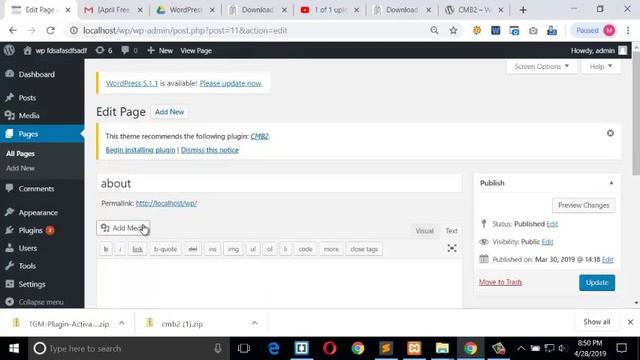Click img quicktag button
The width and height of the screenshot is (640, 360).
click(233, 249)
